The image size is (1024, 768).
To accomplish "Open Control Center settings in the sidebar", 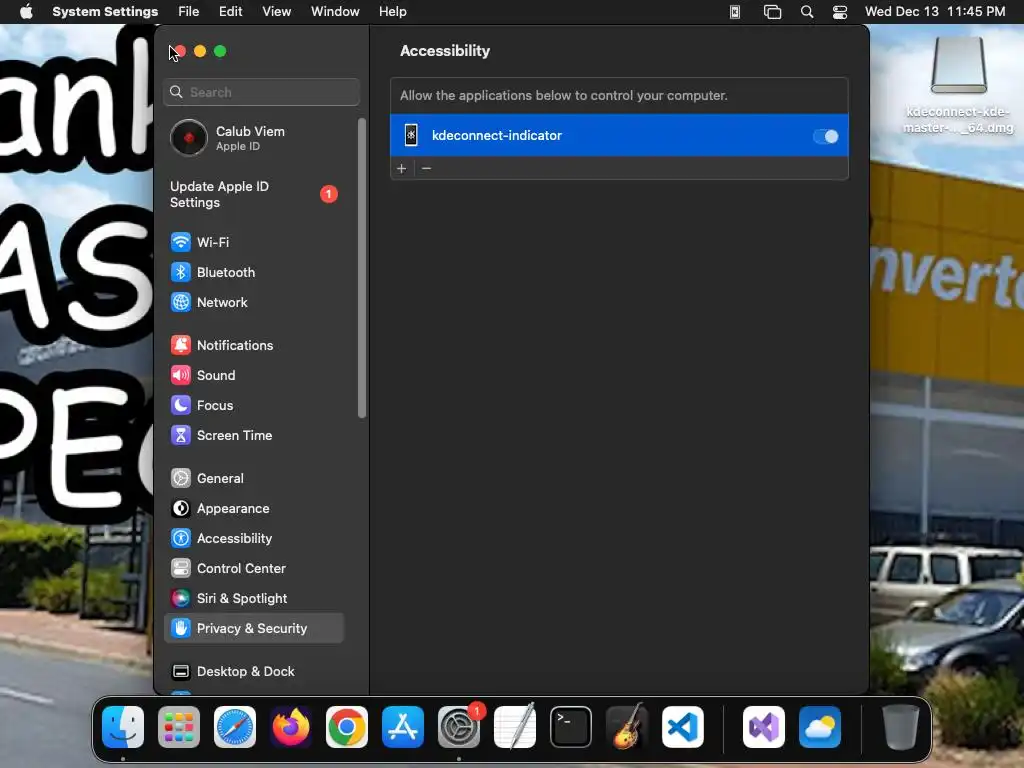I will 253,569.
